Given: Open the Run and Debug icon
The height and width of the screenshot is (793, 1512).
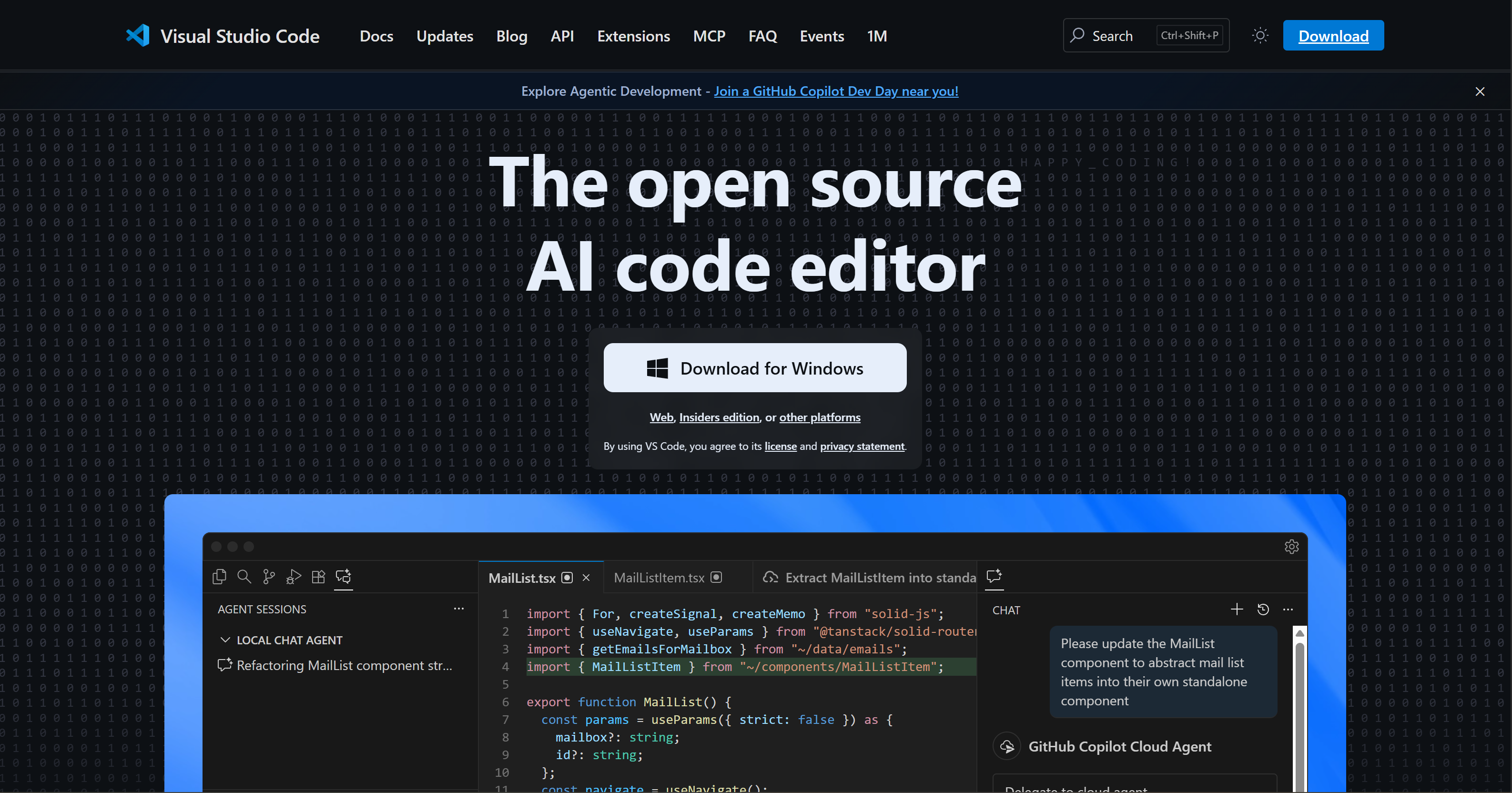Looking at the screenshot, I should (294, 577).
